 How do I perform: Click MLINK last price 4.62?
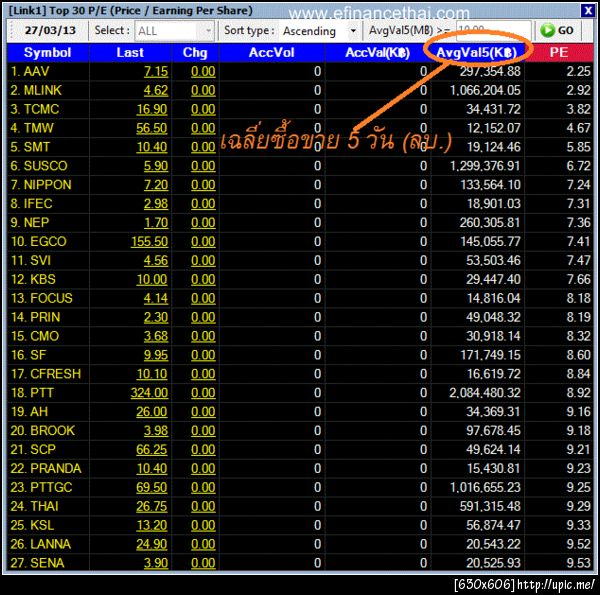point(156,90)
